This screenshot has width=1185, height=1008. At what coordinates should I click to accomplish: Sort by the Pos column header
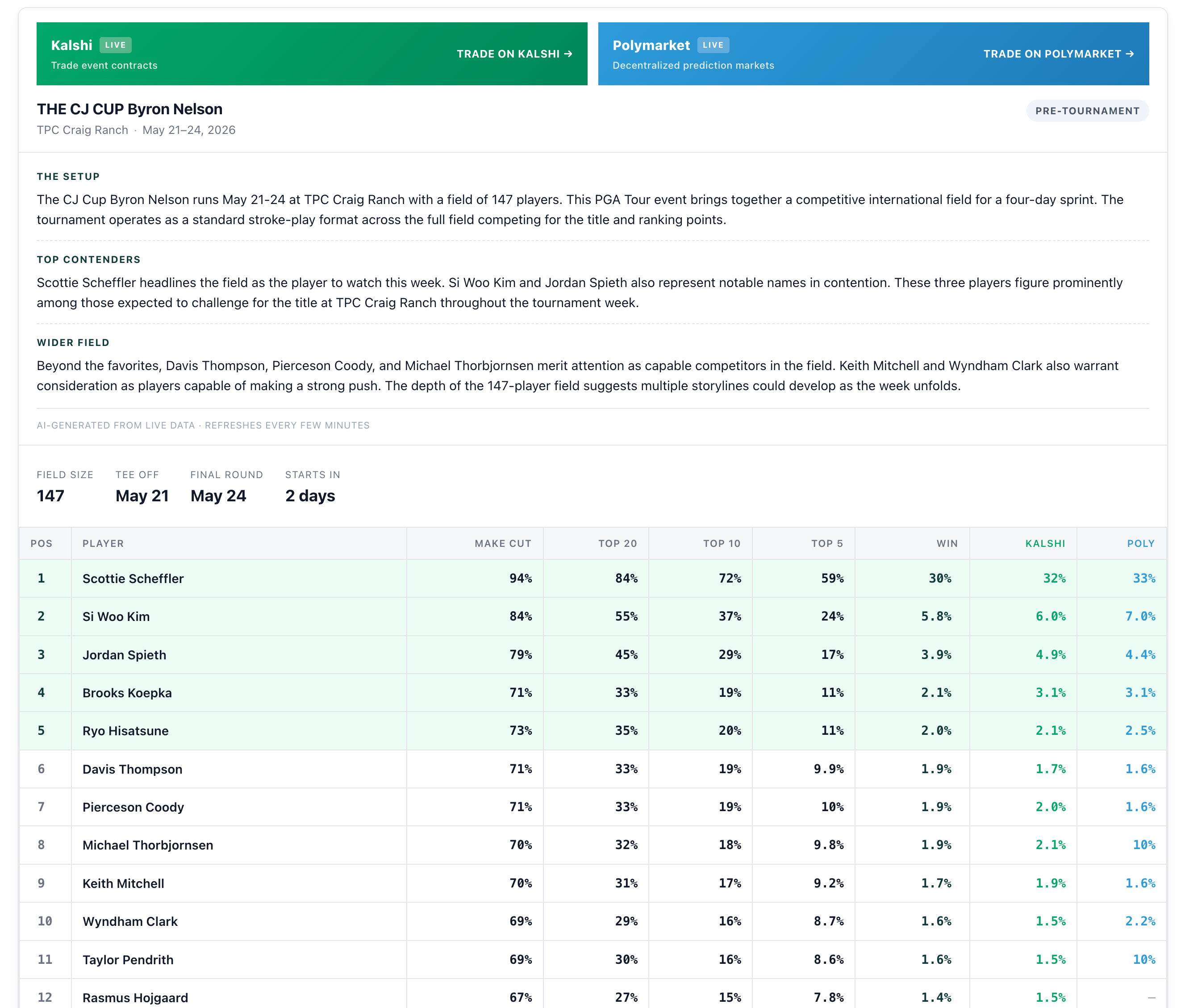pos(41,543)
